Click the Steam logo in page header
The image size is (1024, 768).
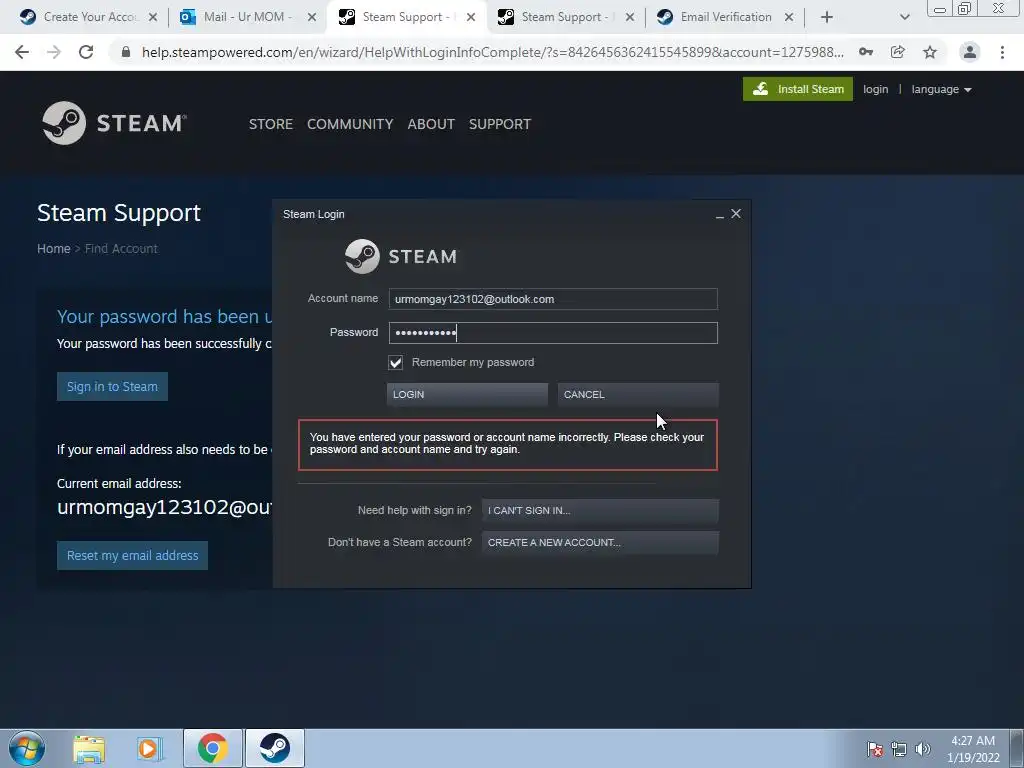pos(114,123)
